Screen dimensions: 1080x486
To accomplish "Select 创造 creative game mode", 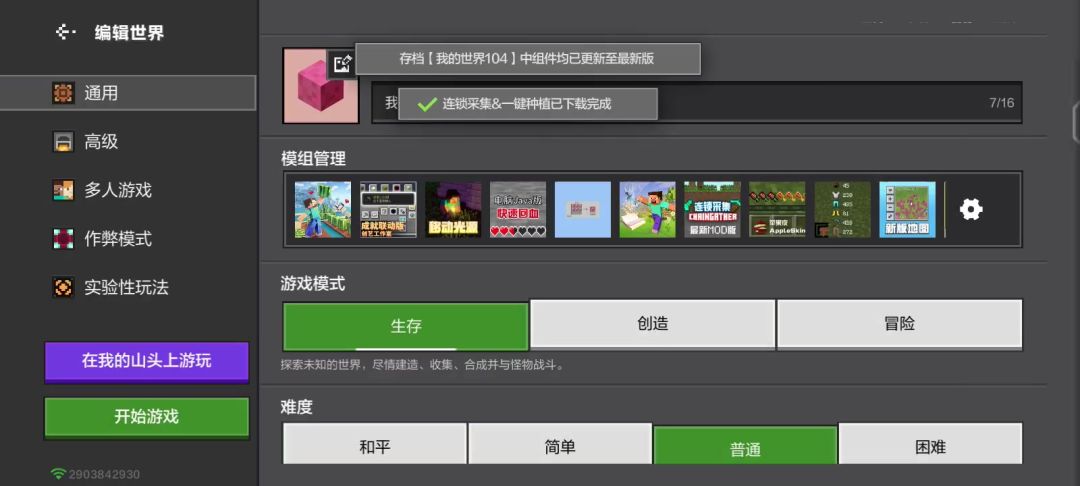I will [x=653, y=324].
